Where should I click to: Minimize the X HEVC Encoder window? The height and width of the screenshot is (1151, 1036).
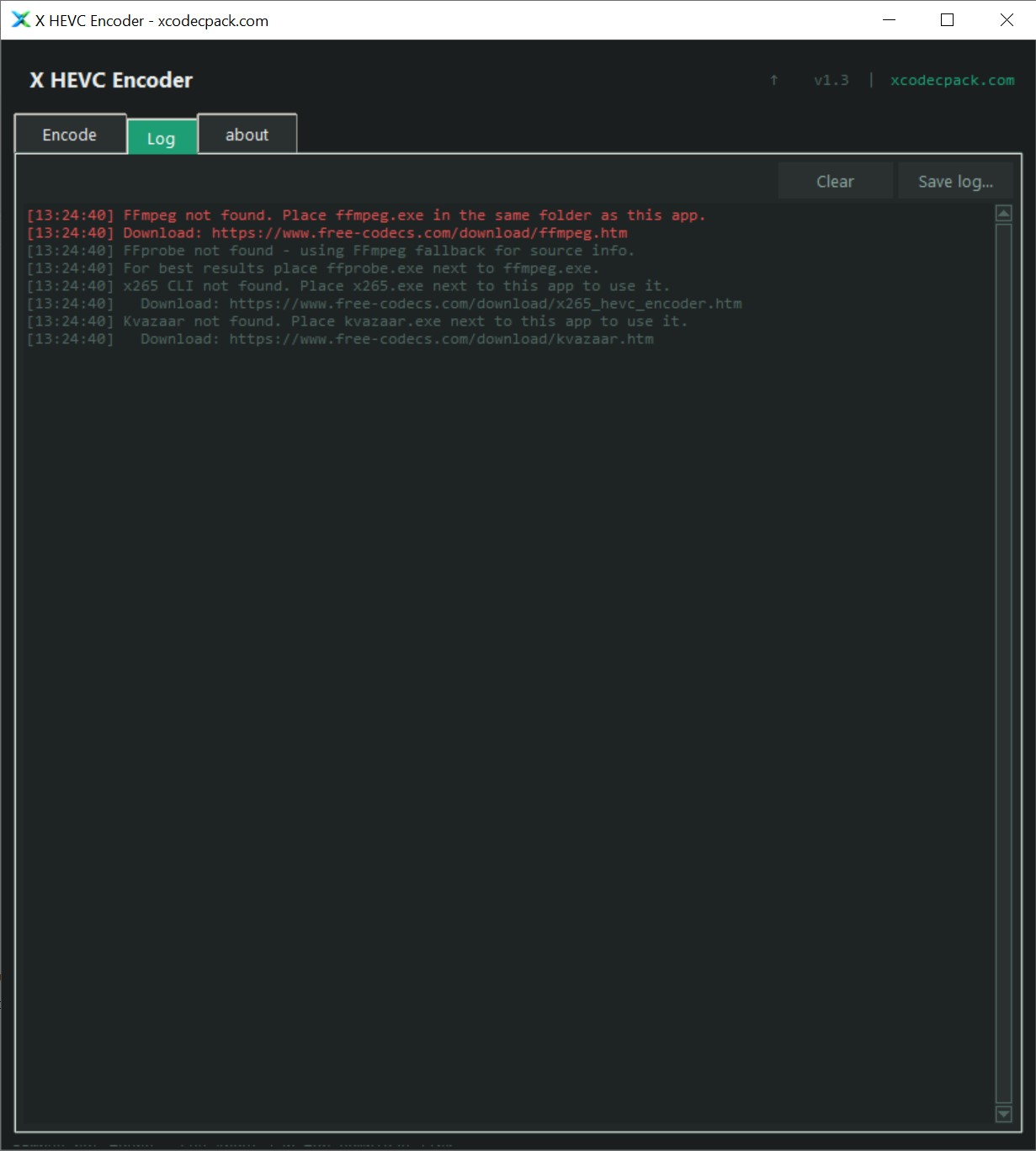tap(889, 20)
